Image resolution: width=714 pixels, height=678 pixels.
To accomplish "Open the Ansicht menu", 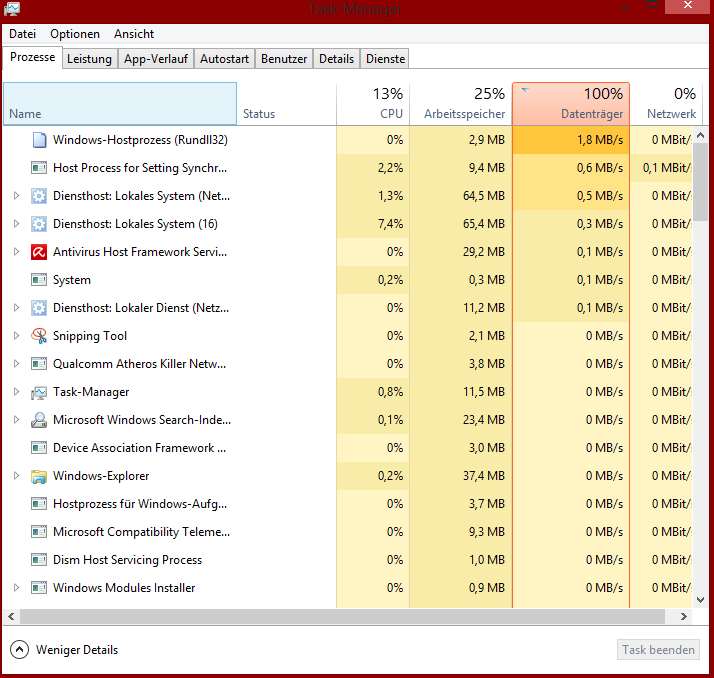I will (x=134, y=34).
